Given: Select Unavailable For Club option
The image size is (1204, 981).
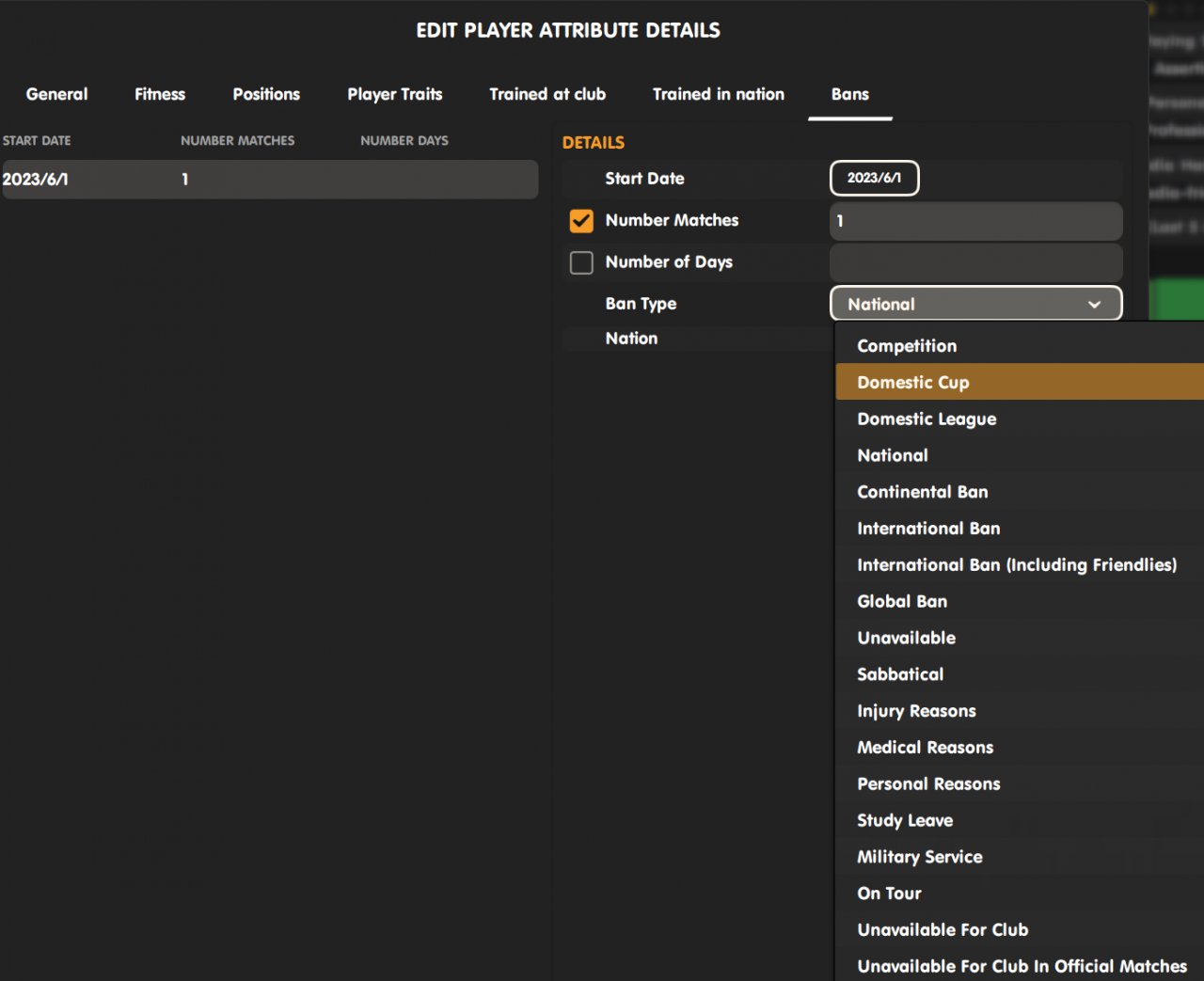Looking at the screenshot, I should point(942,930).
